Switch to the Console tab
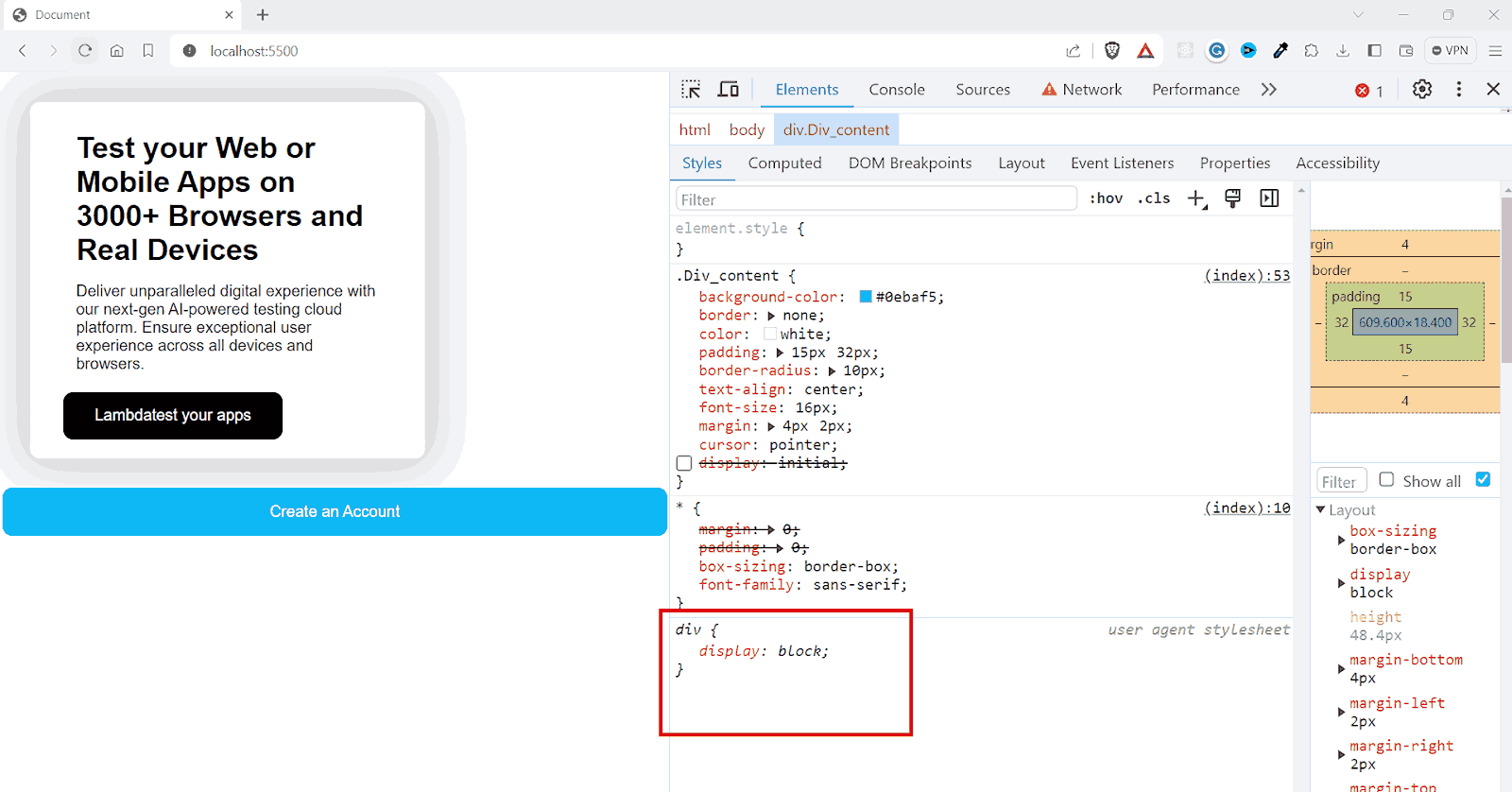 point(897,90)
